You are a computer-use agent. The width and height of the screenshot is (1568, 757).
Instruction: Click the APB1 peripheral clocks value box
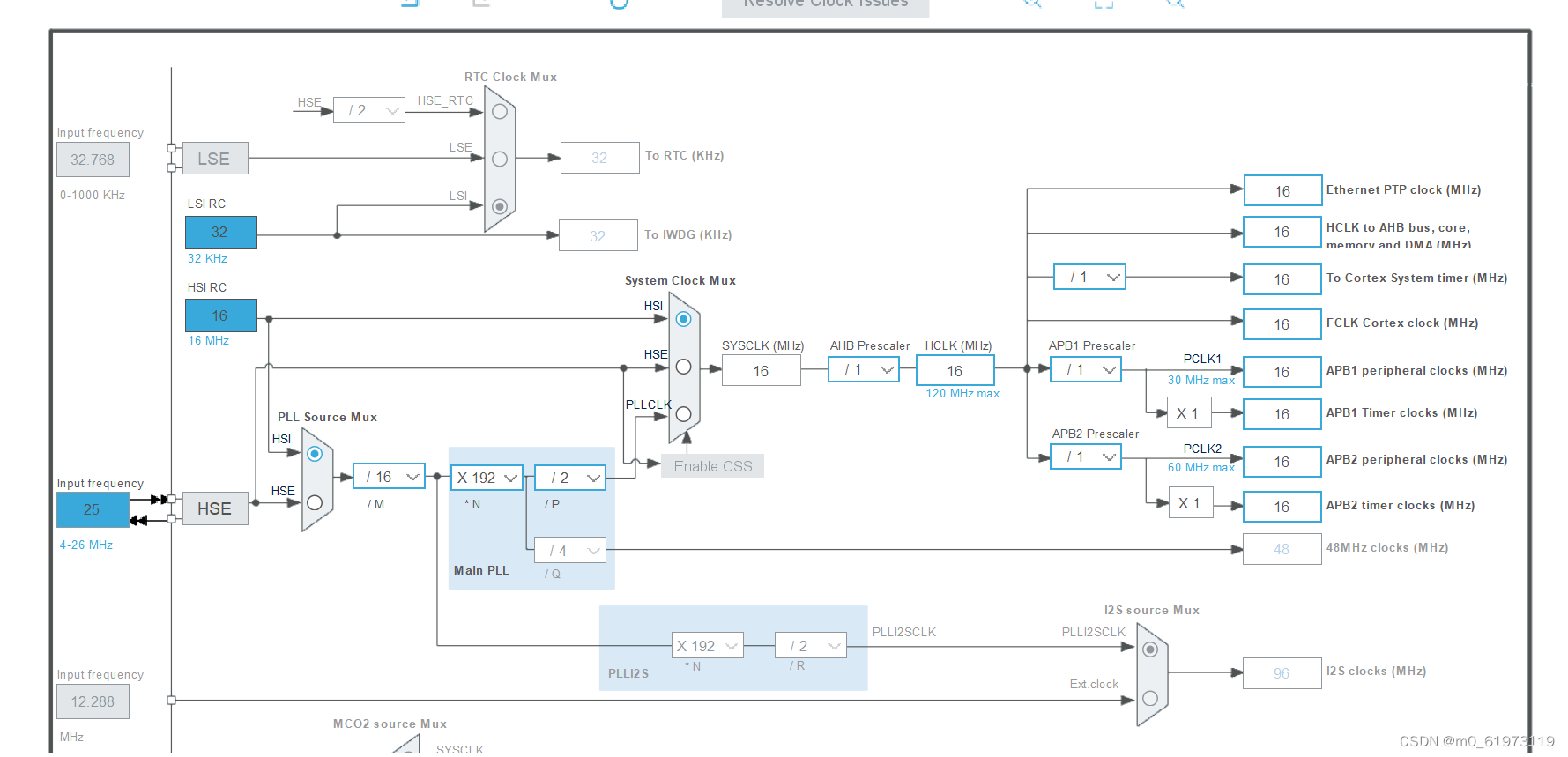pos(1282,372)
